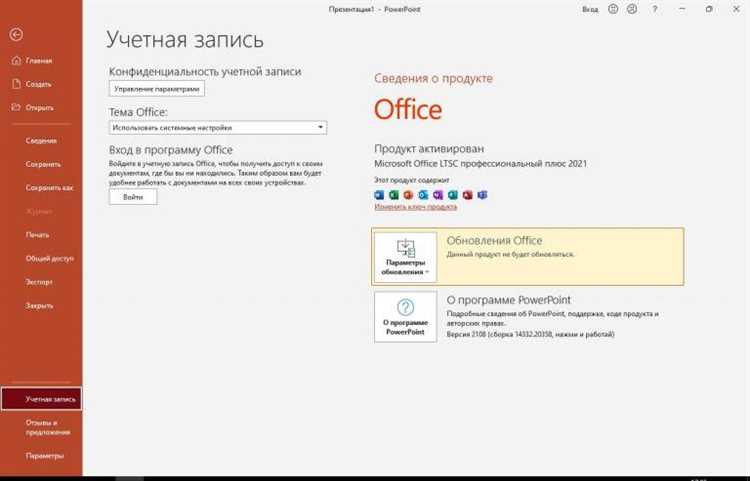
Task: Select Учетная запись in the sidebar
Action: (x=41, y=399)
